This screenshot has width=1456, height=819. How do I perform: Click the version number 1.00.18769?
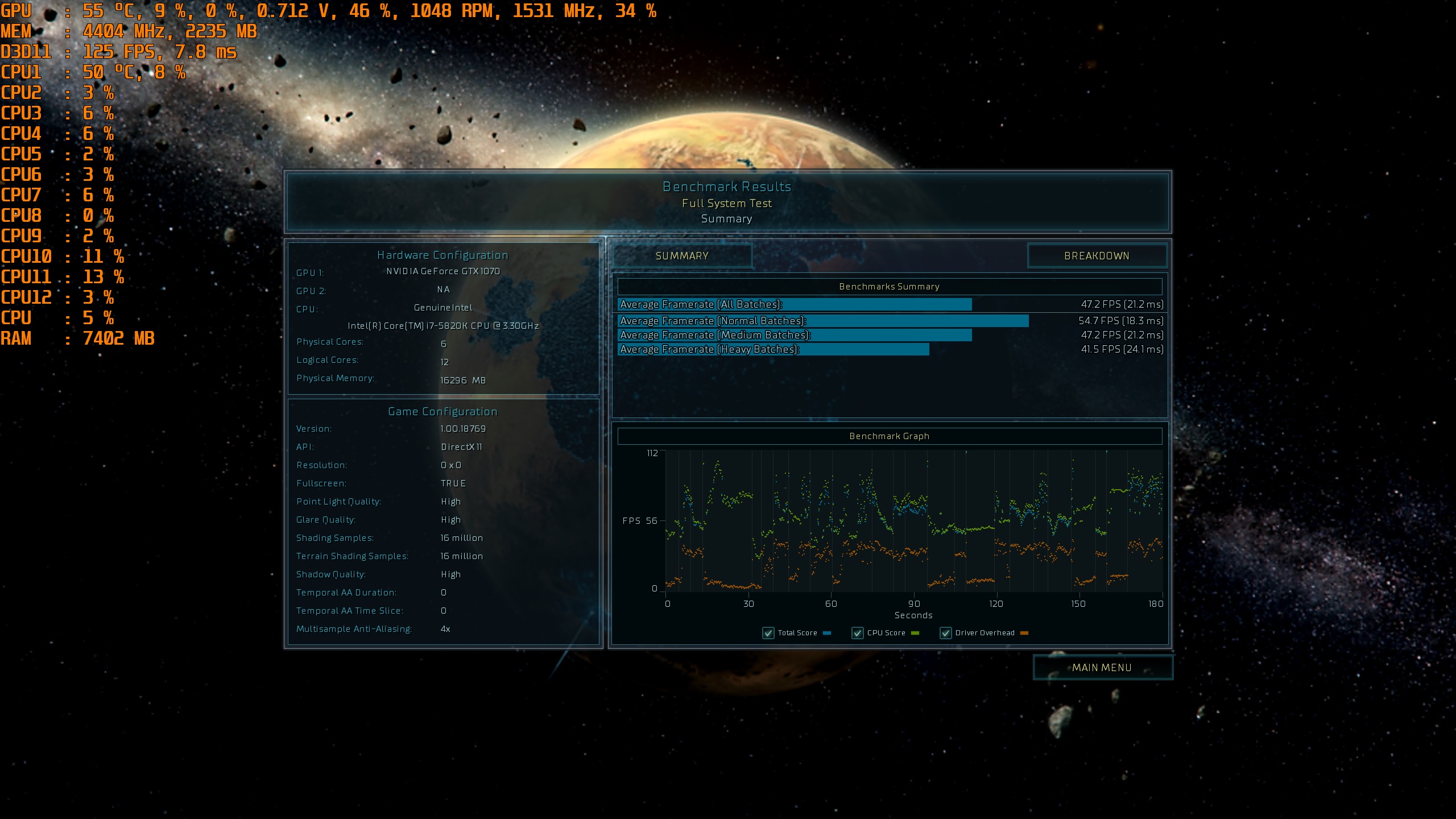click(x=463, y=429)
